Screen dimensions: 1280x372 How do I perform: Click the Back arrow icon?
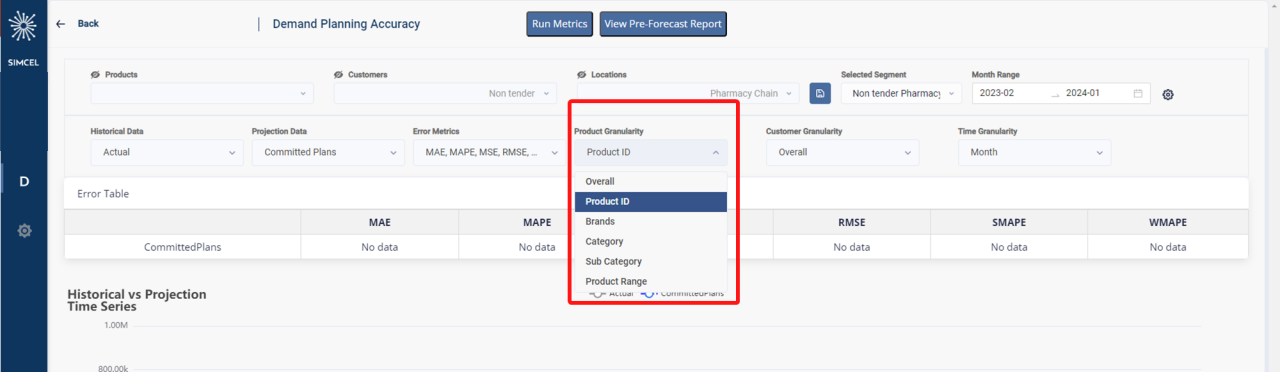coord(61,24)
